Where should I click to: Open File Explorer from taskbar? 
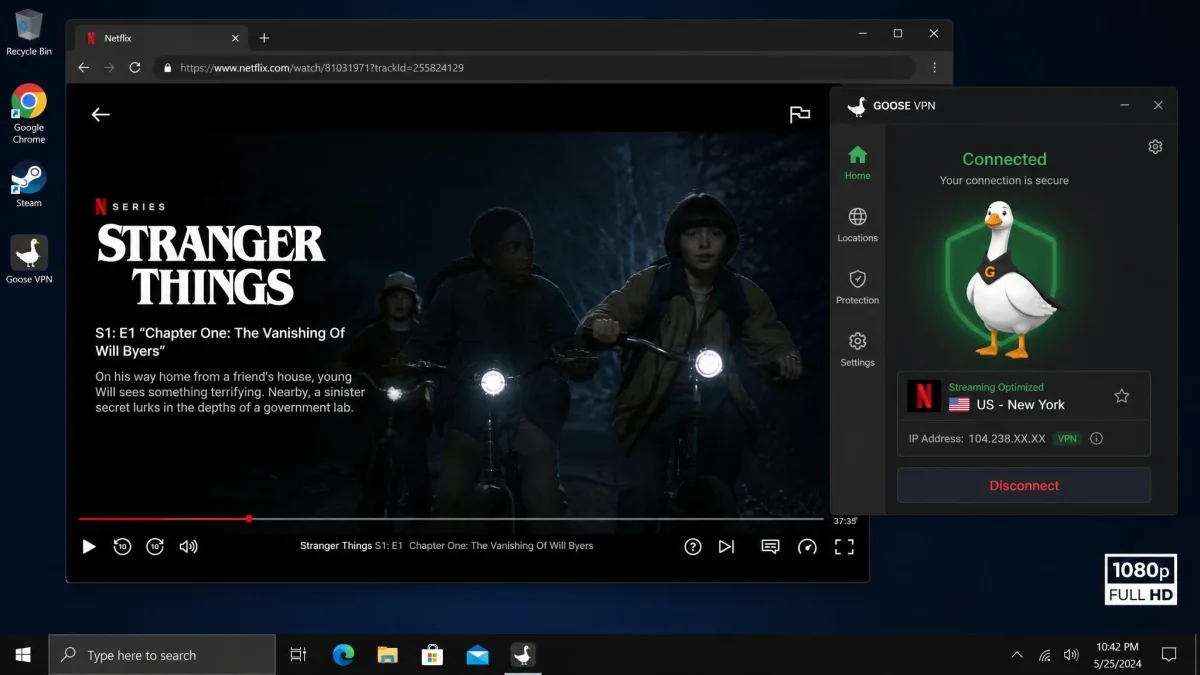pyautogui.click(x=388, y=655)
